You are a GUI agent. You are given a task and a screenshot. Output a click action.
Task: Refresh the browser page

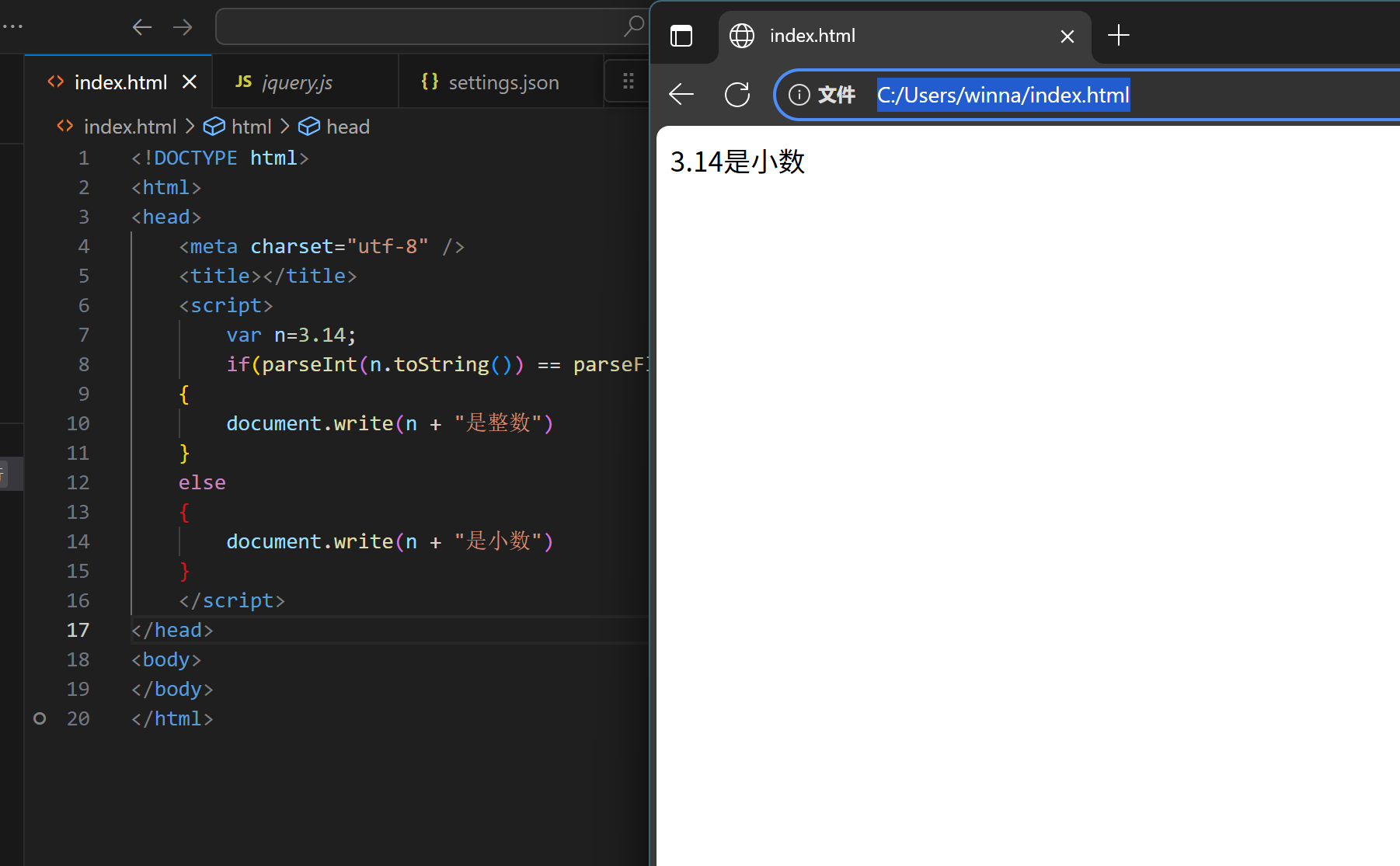click(x=737, y=95)
